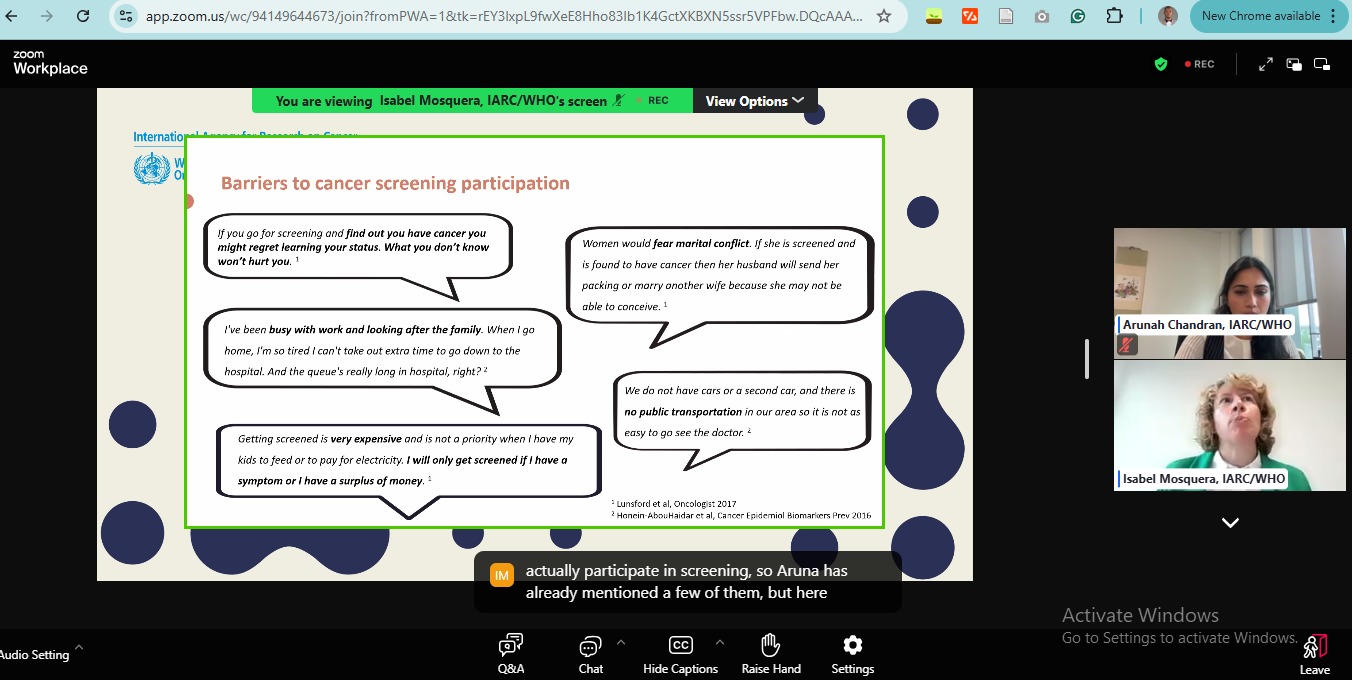
Task: Click the slide title 'Barriers to cancer screening participation'
Action: click(x=395, y=184)
